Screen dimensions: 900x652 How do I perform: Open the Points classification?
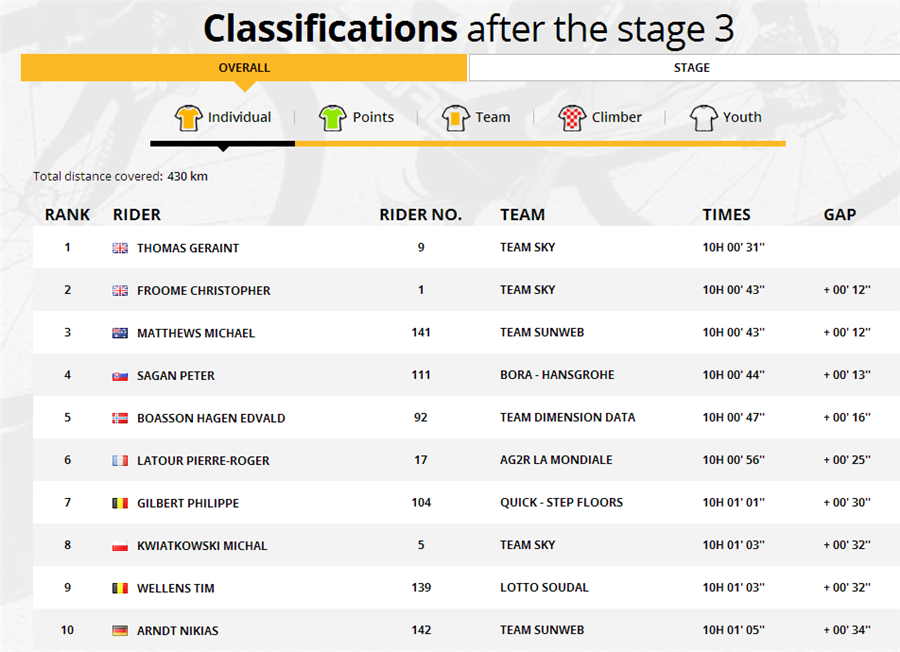click(x=373, y=117)
